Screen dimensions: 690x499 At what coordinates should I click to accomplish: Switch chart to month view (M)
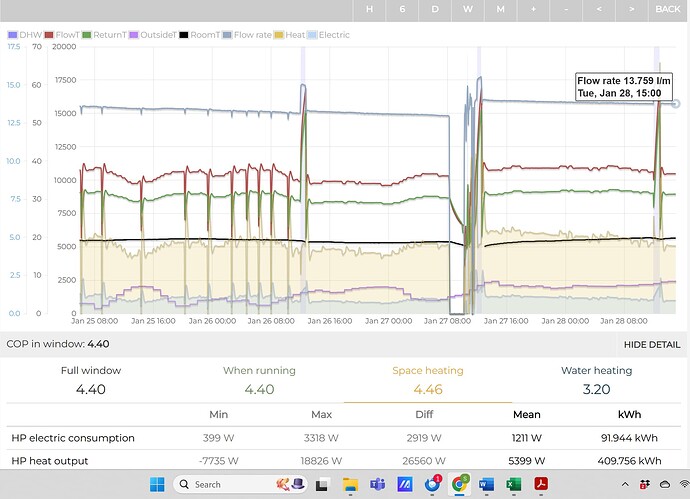click(500, 10)
